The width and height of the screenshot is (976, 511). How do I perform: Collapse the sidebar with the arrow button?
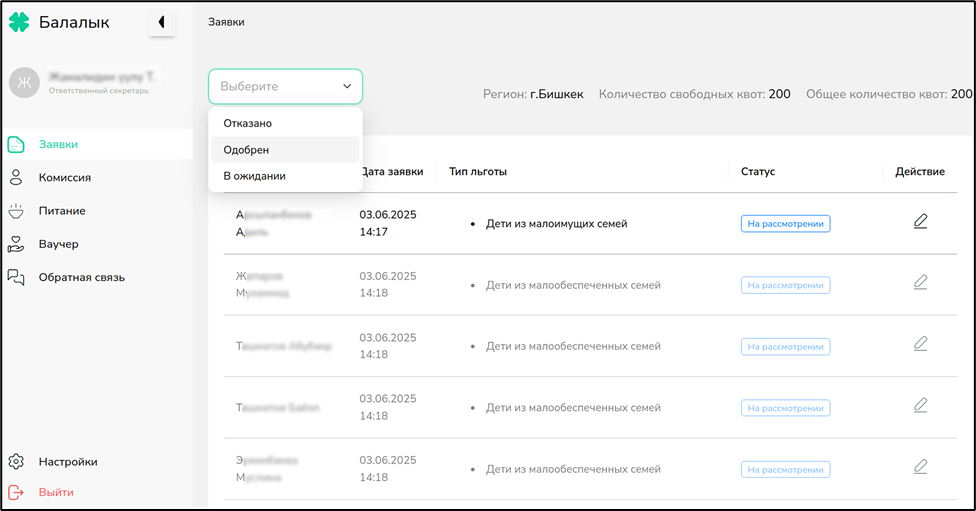tap(162, 22)
